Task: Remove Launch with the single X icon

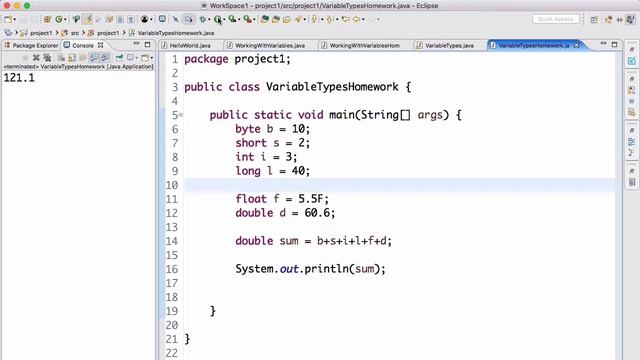Action: coord(36,58)
